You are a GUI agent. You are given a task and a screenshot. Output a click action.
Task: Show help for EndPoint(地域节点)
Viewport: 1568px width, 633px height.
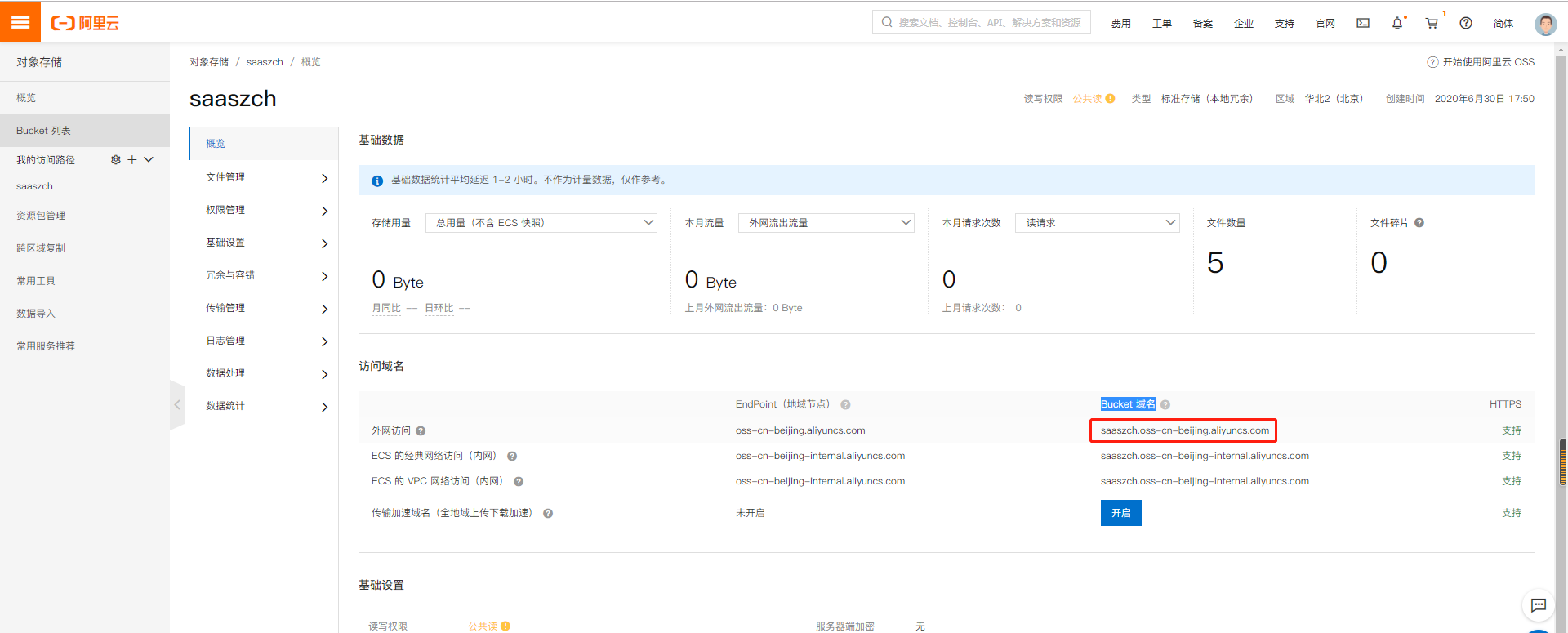(846, 405)
